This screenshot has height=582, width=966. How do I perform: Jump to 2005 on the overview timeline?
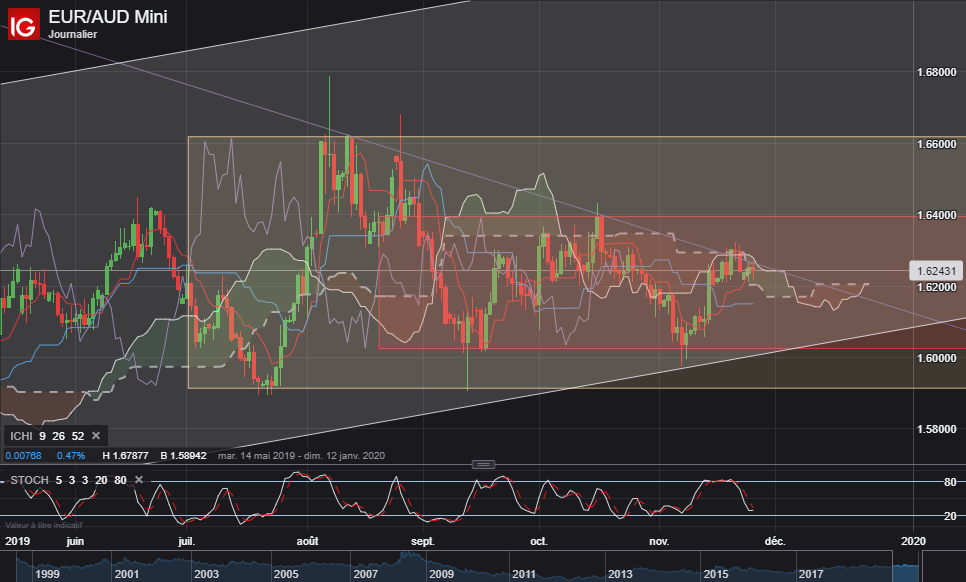[285, 574]
